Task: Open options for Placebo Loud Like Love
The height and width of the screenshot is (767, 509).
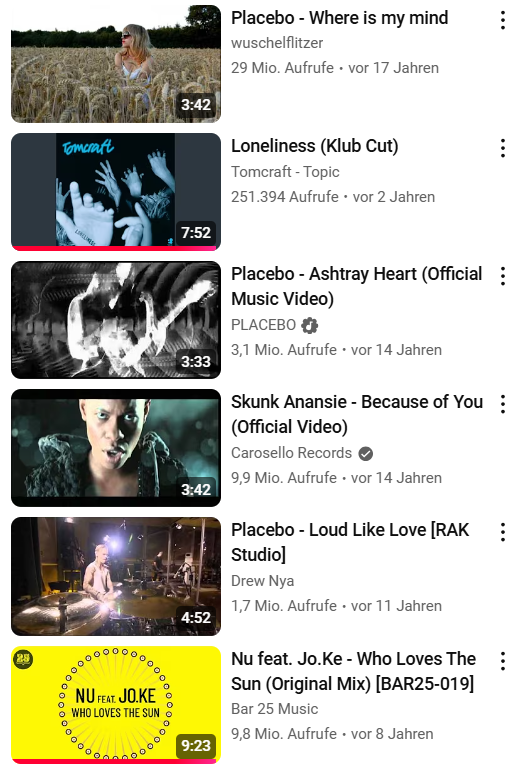Action: [x=502, y=533]
